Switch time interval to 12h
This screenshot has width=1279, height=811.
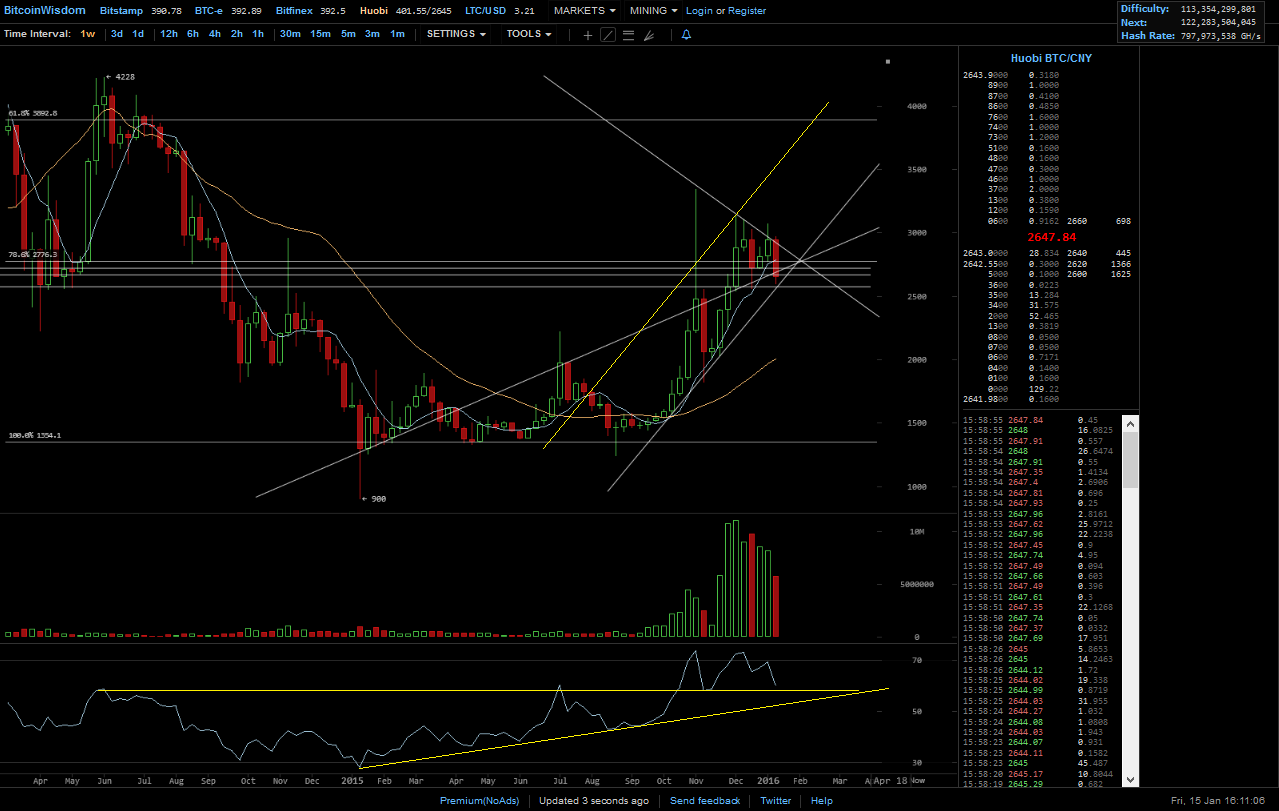click(169, 34)
